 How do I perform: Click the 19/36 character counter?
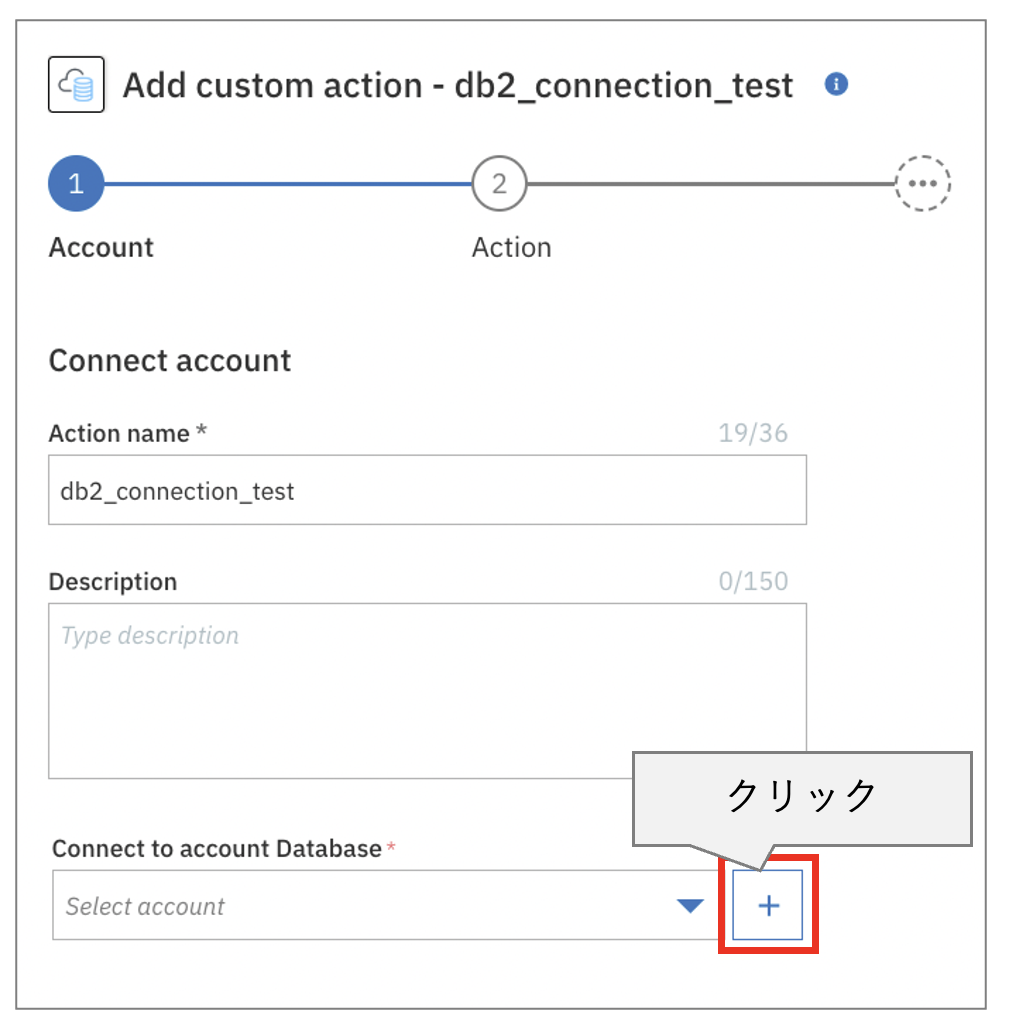(753, 434)
